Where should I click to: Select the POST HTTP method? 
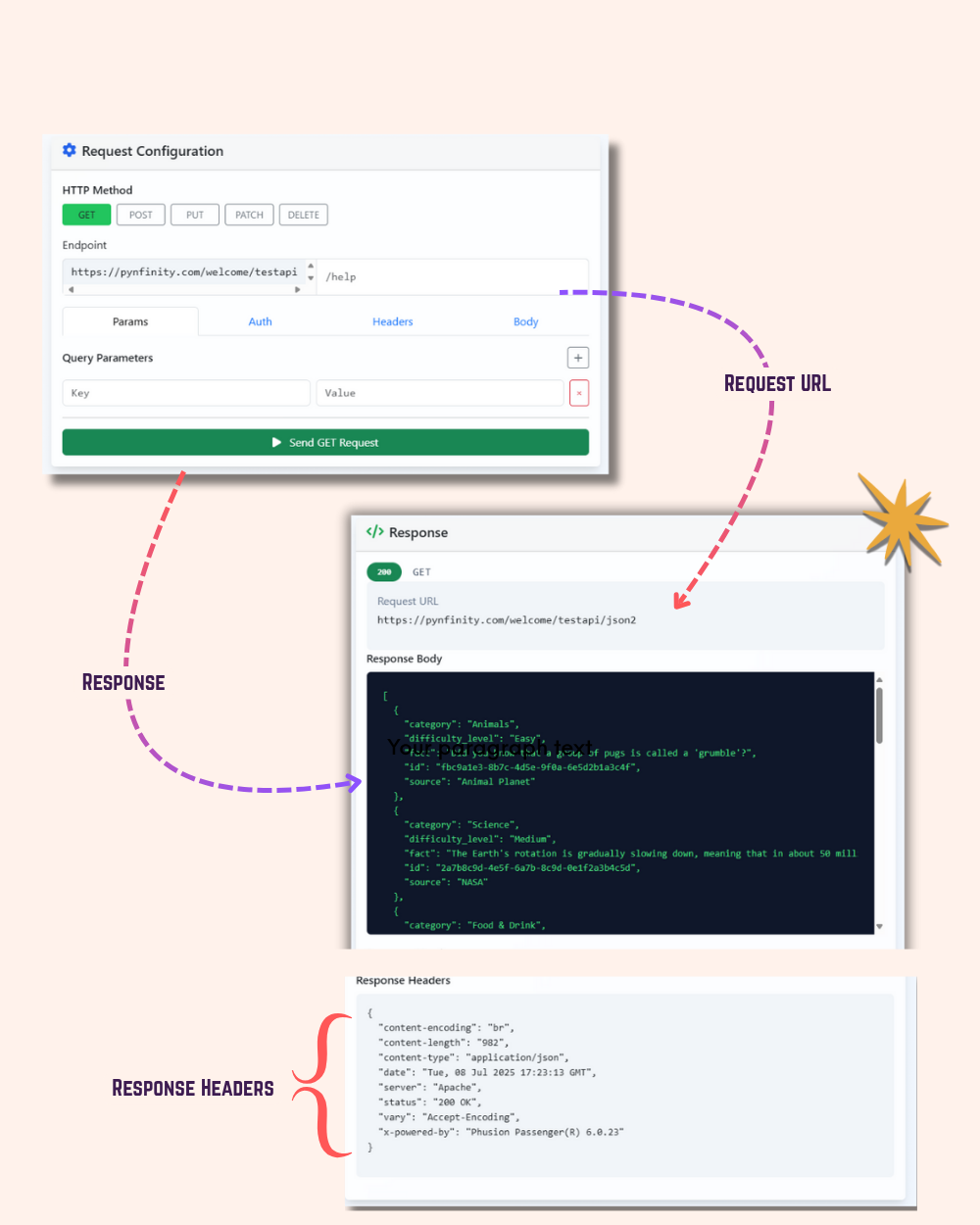pyautogui.click(x=141, y=215)
